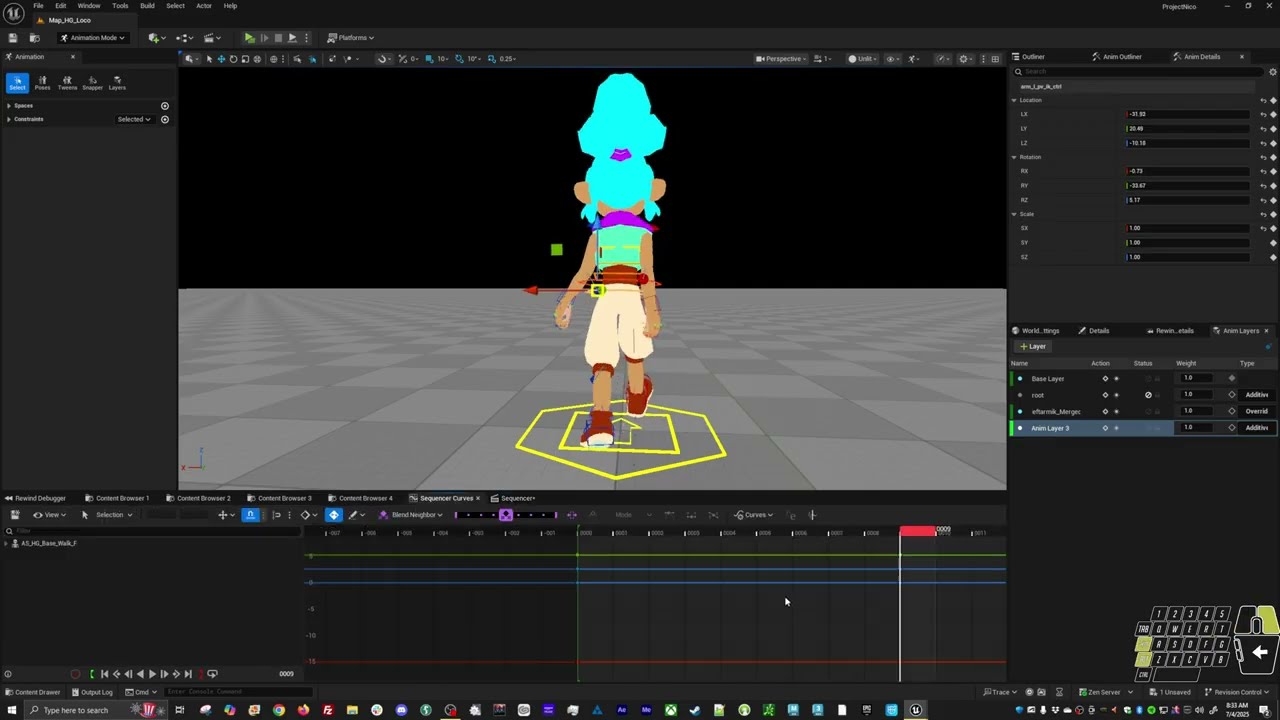Open the File menu

tap(38, 6)
